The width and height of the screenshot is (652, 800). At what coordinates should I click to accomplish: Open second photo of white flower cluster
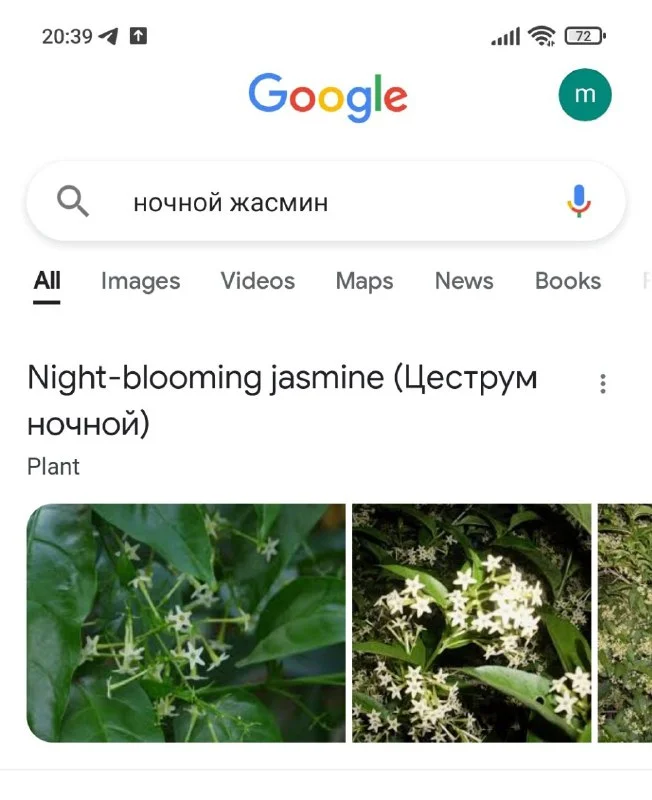(471, 623)
